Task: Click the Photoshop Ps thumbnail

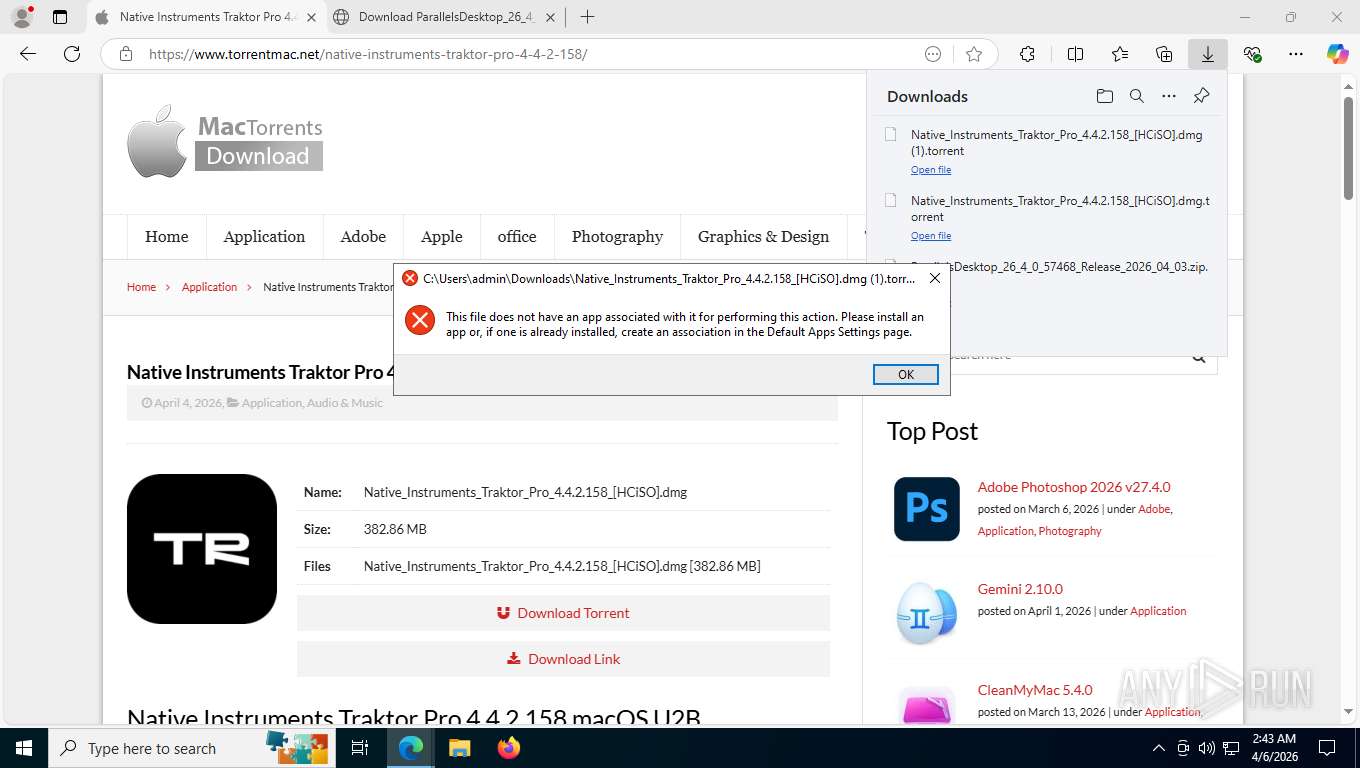Action: (x=927, y=508)
